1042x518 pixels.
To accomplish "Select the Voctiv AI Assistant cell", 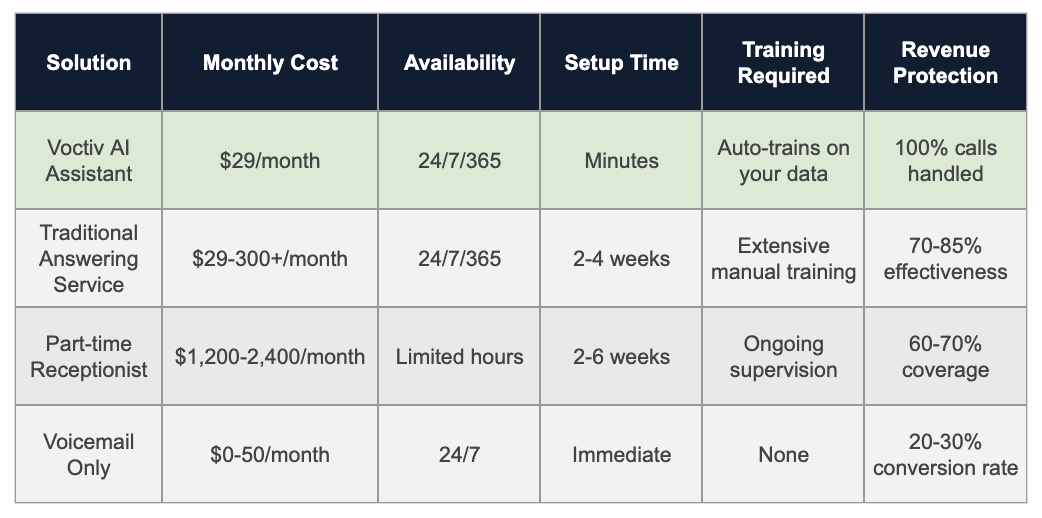I will (x=89, y=160).
